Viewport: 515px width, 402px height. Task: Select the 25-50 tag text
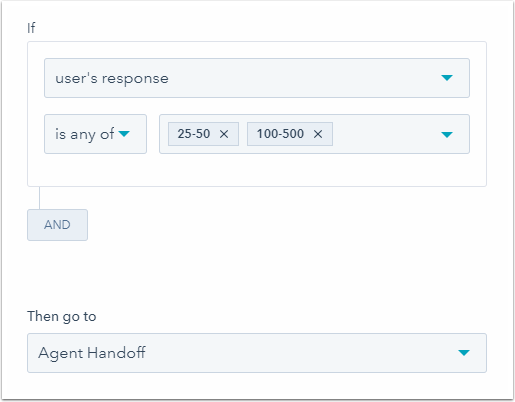[x=194, y=134]
